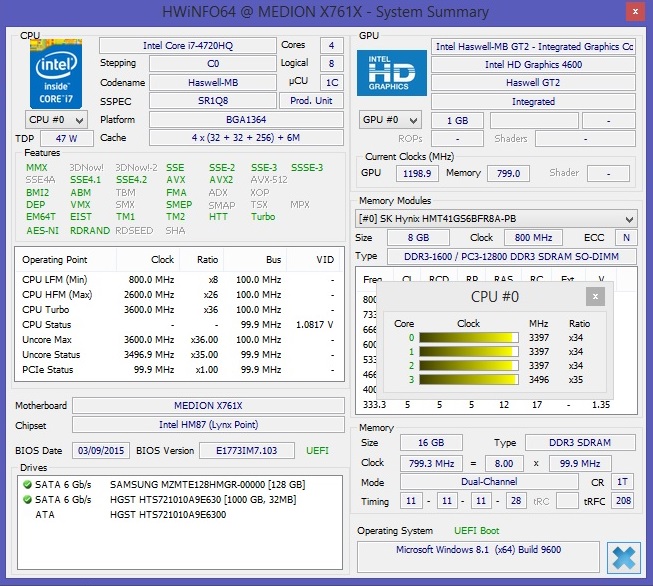Click the BIOS date 03/09/2015 field

click(x=101, y=451)
